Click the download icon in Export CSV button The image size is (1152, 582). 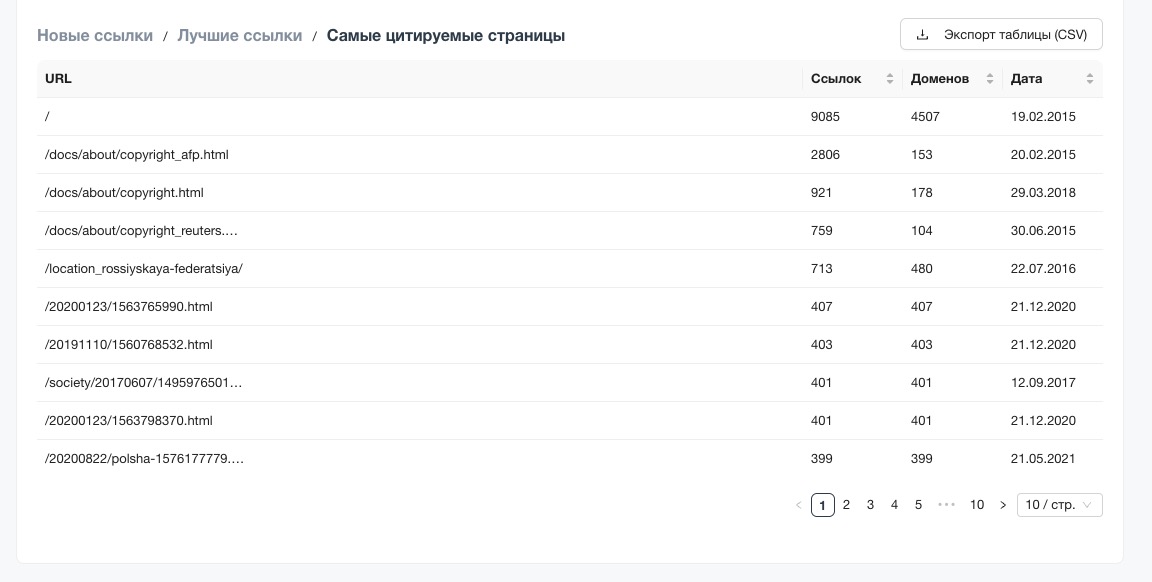922,35
